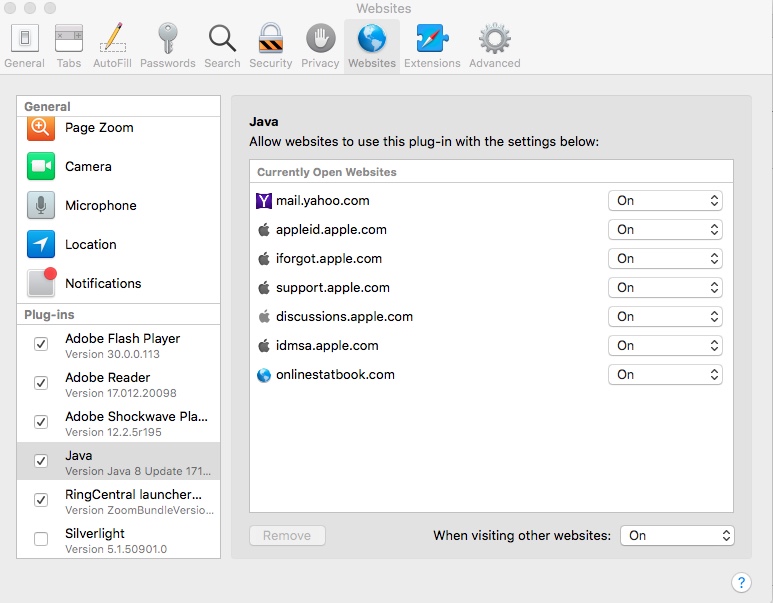This screenshot has width=773, height=603.
Task: Enable the Silverlight plug-in checkbox
Action: pyautogui.click(x=41, y=539)
